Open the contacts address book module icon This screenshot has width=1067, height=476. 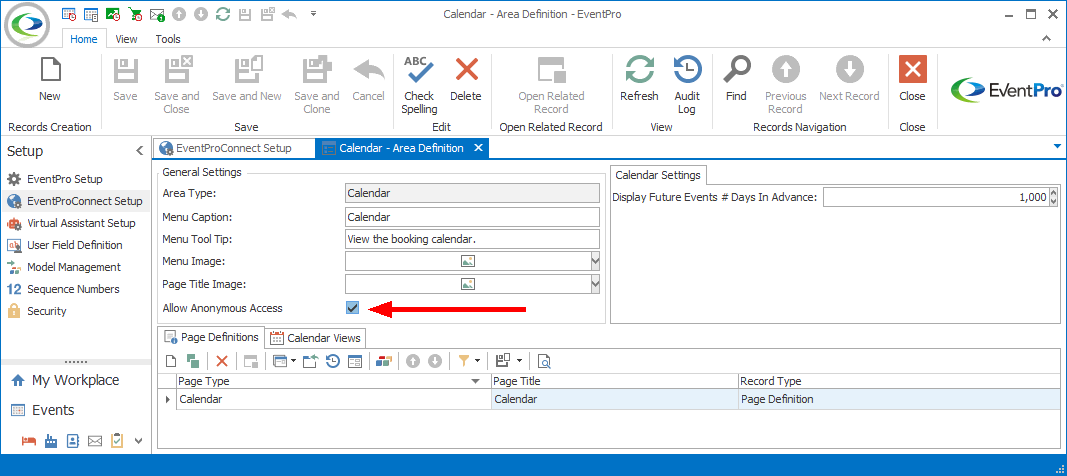pos(73,441)
